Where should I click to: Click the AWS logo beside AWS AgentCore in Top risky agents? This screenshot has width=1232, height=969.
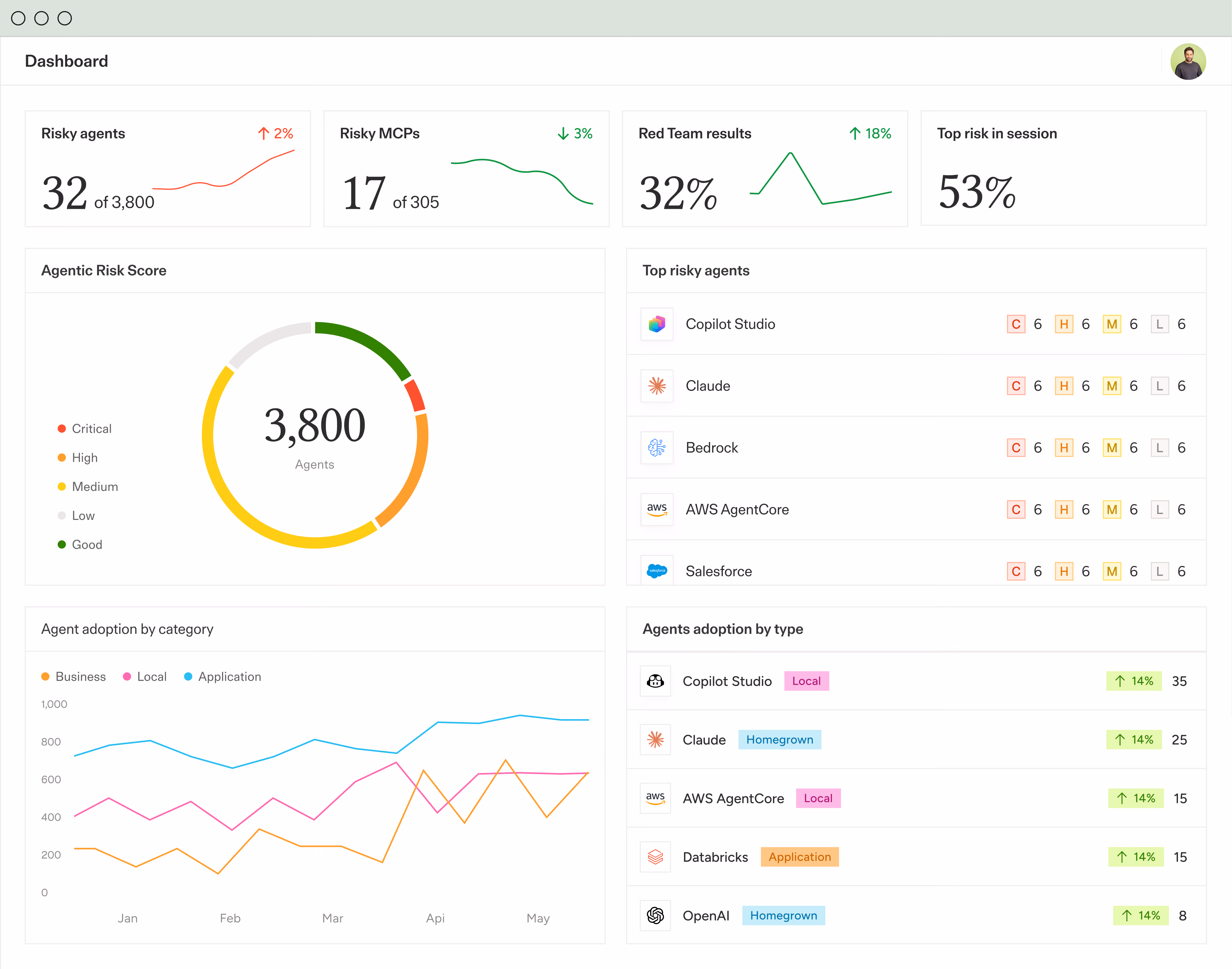point(657,509)
